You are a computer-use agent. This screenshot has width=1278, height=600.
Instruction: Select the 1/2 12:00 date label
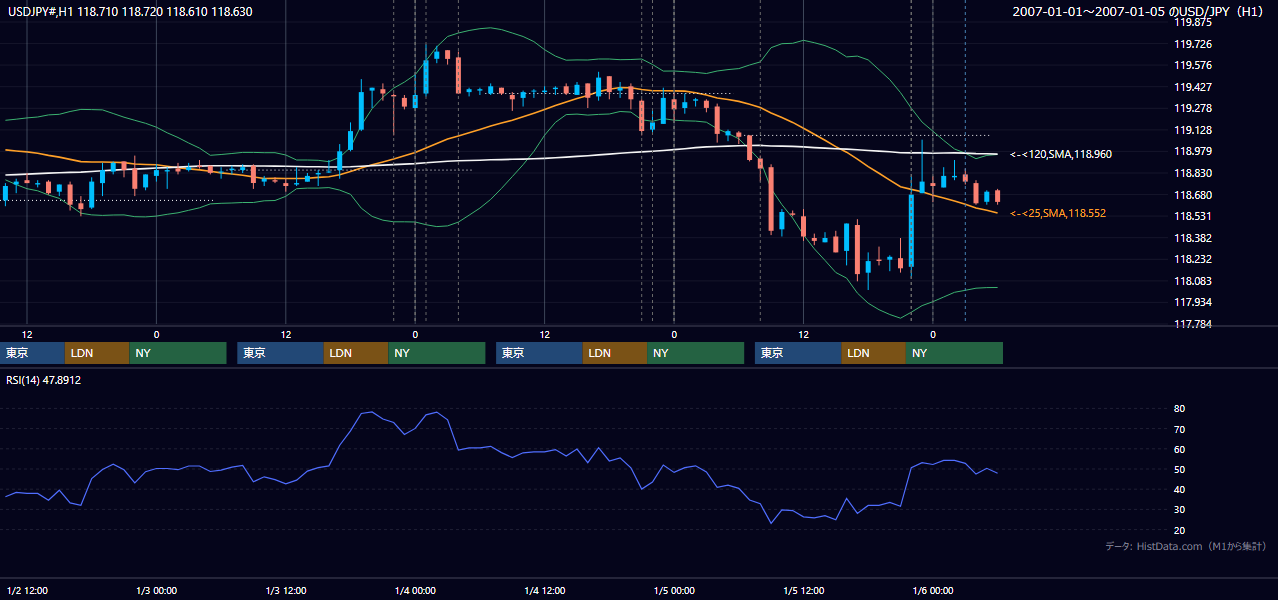click(27, 591)
